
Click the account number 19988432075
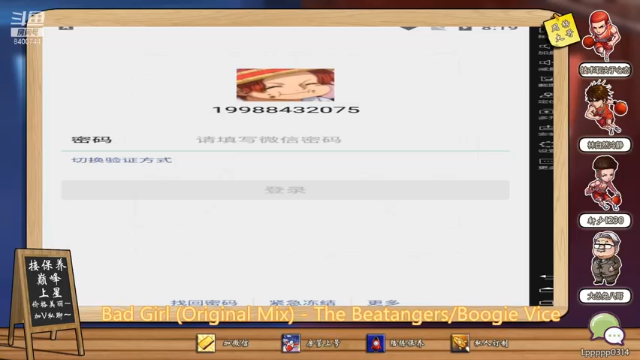pos(286,110)
